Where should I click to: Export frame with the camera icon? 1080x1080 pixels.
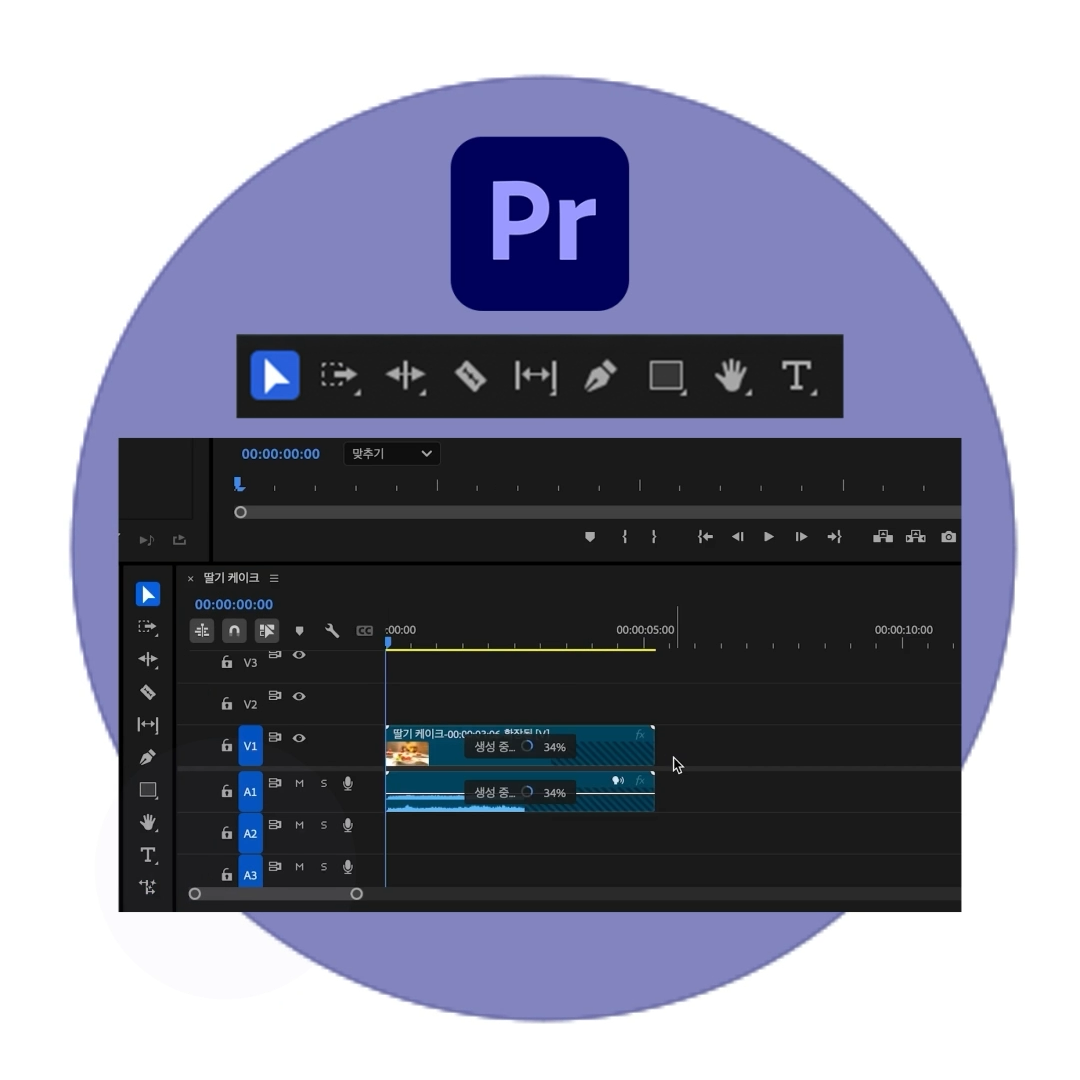click(948, 537)
